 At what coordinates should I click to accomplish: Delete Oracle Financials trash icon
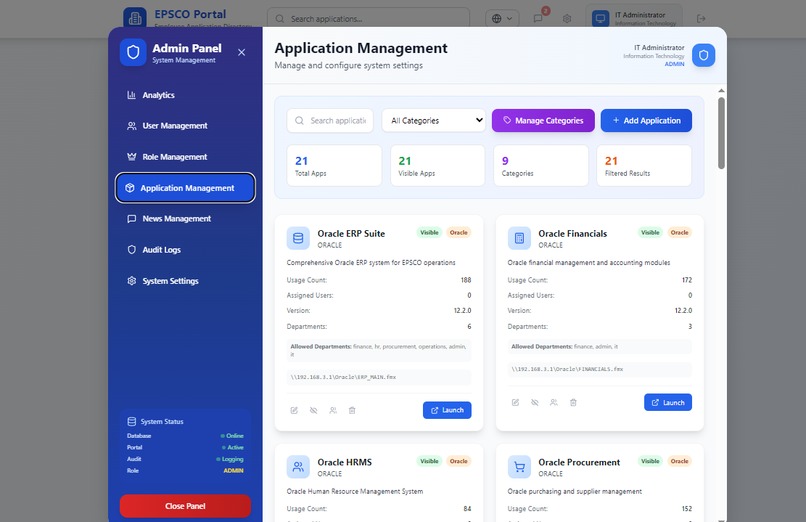(573, 402)
